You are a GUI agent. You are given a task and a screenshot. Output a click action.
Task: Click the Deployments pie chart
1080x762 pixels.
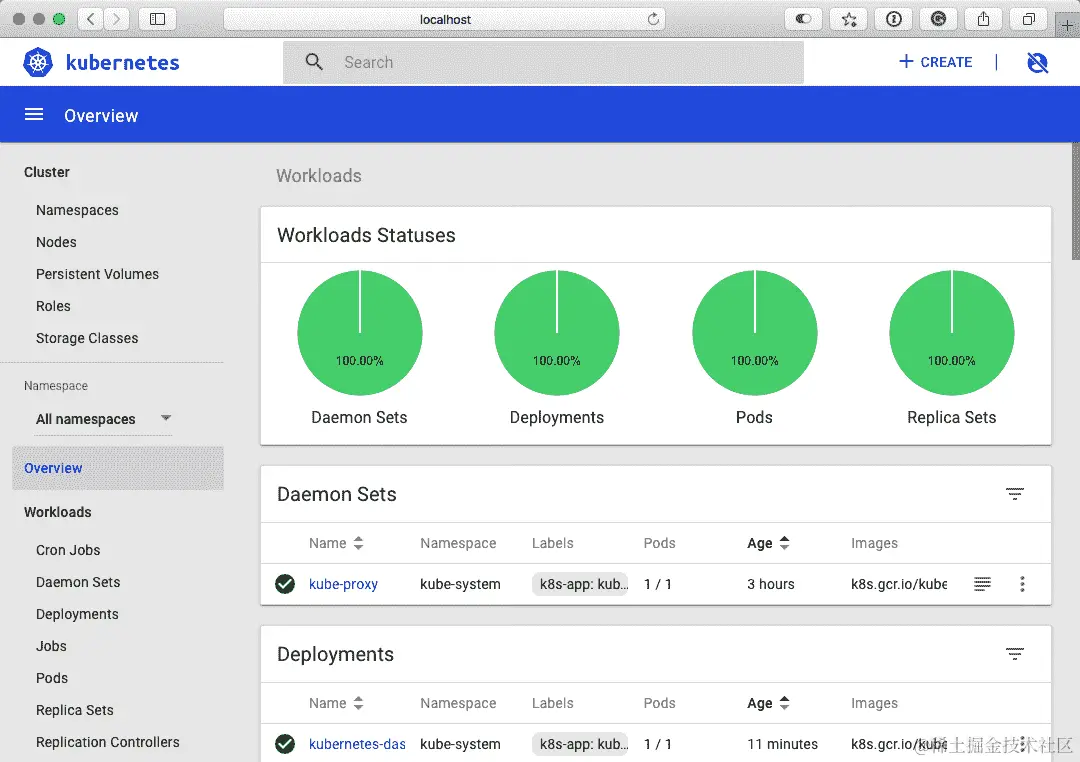tap(557, 333)
